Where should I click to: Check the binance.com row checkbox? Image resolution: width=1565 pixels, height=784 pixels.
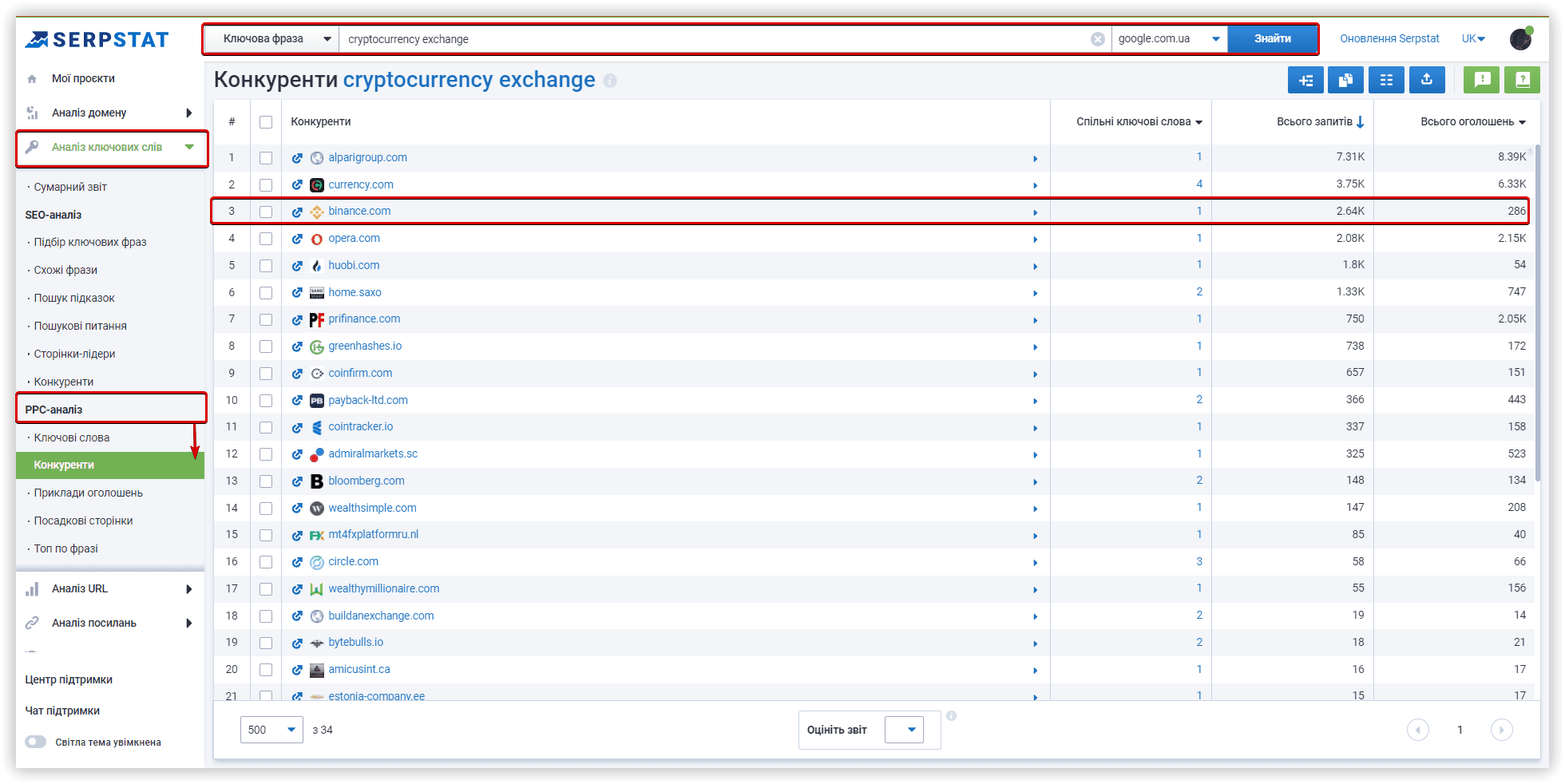tap(266, 212)
